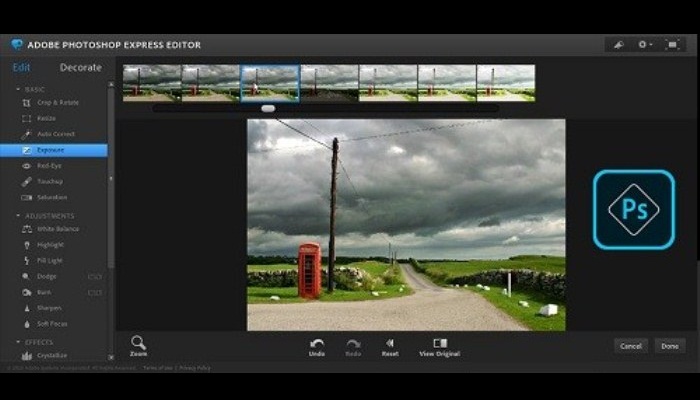Select the darkest fourth exposure thumbnail

[x=329, y=83]
